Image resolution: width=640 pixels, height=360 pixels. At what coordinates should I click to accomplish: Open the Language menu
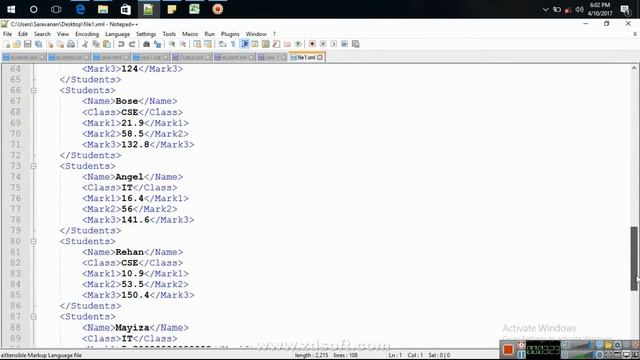118,34
